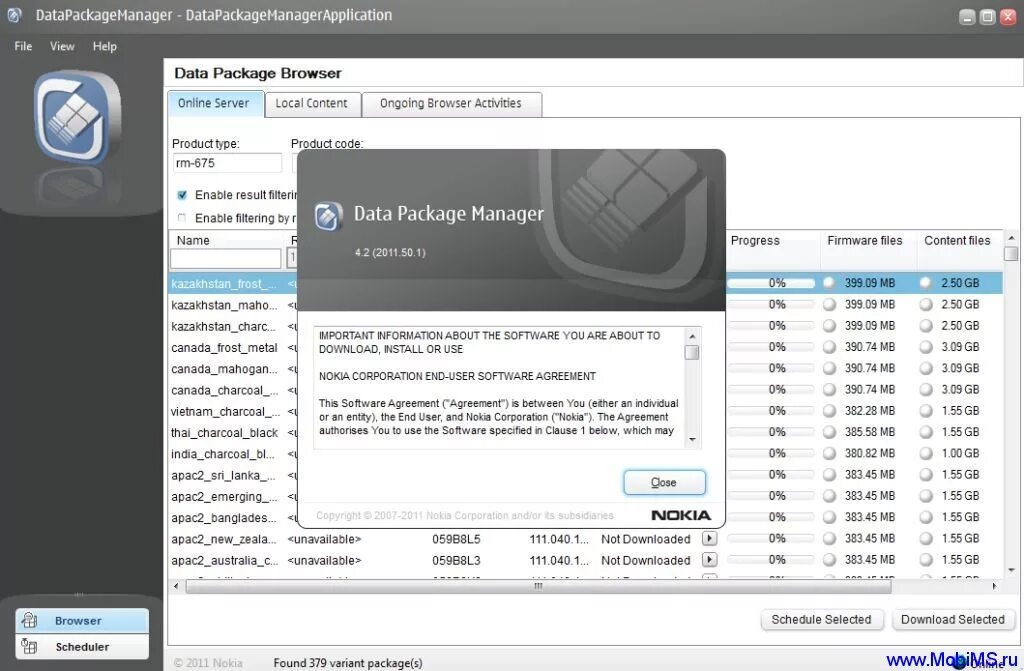Select firmware radio for apac2_australia row
Viewport: 1024px width, 671px height.
[829, 560]
